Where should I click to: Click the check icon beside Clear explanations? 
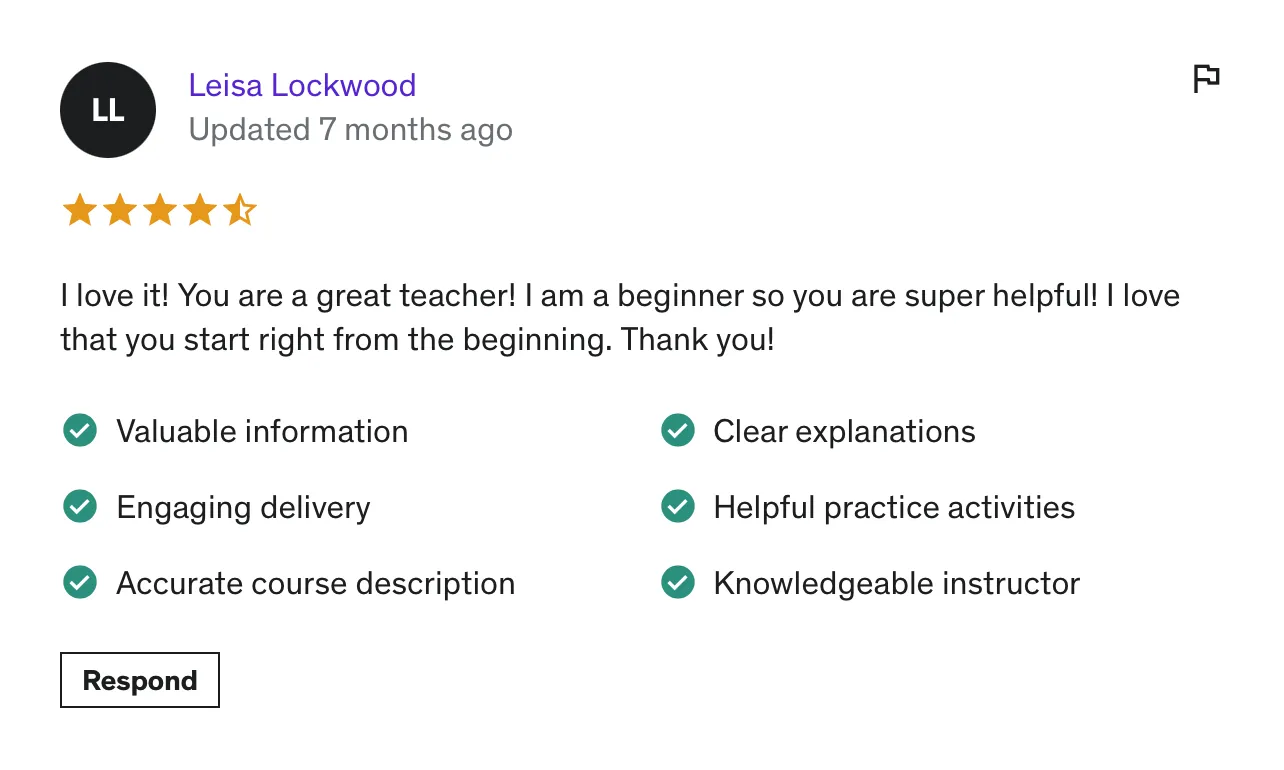pyautogui.click(x=678, y=431)
